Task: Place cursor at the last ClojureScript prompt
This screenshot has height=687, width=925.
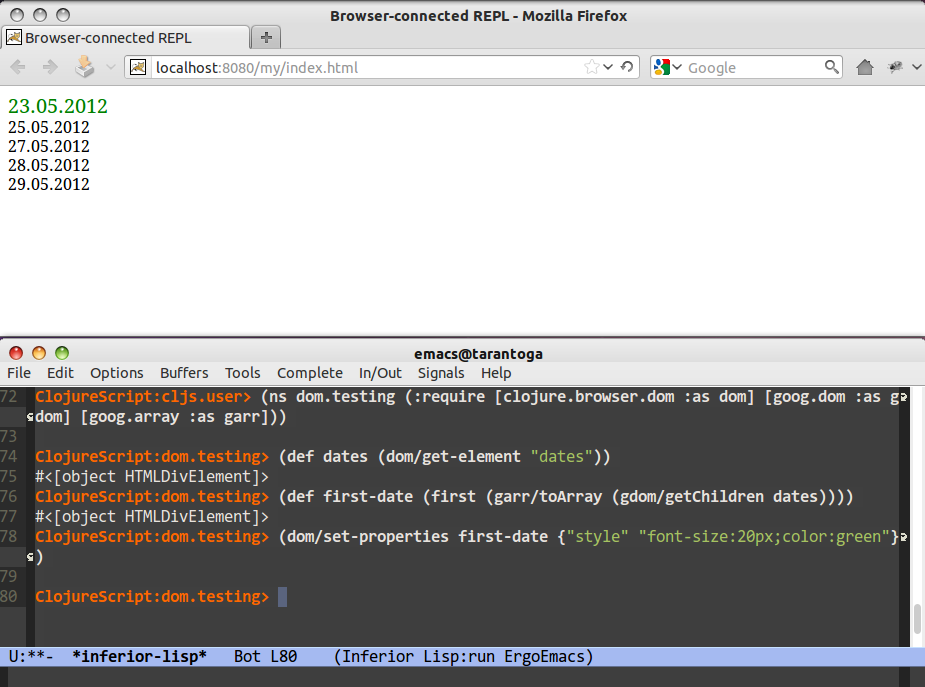Action: (x=283, y=597)
